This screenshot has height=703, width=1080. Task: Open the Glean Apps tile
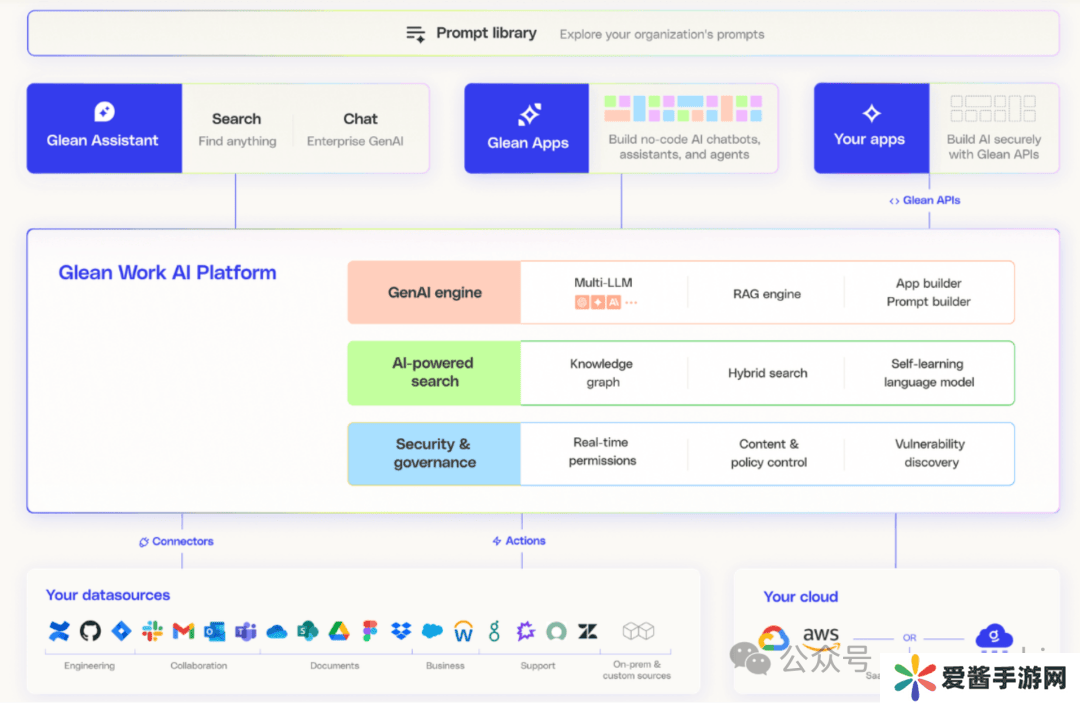pos(527,128)
